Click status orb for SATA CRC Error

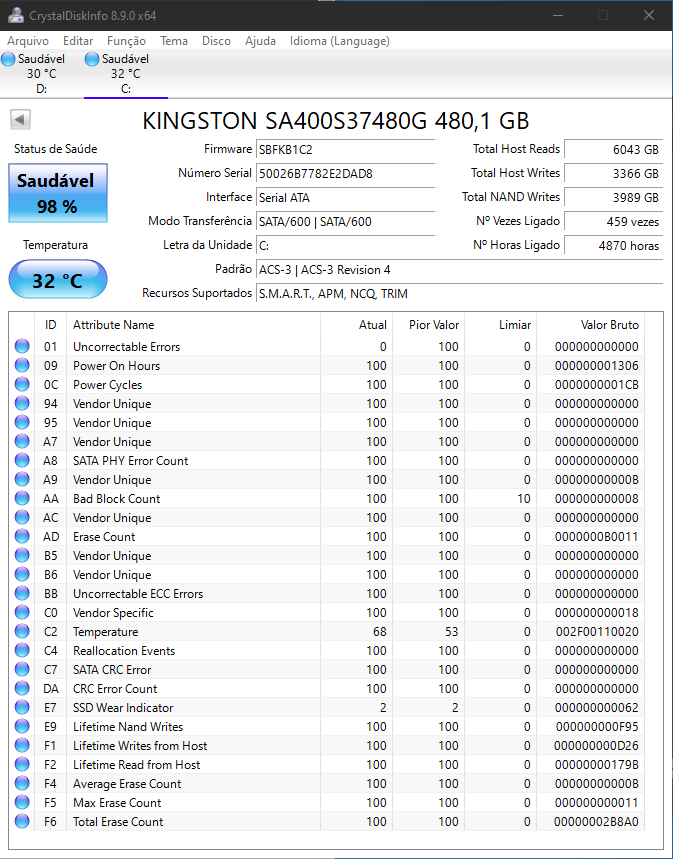tap(22, 669)
